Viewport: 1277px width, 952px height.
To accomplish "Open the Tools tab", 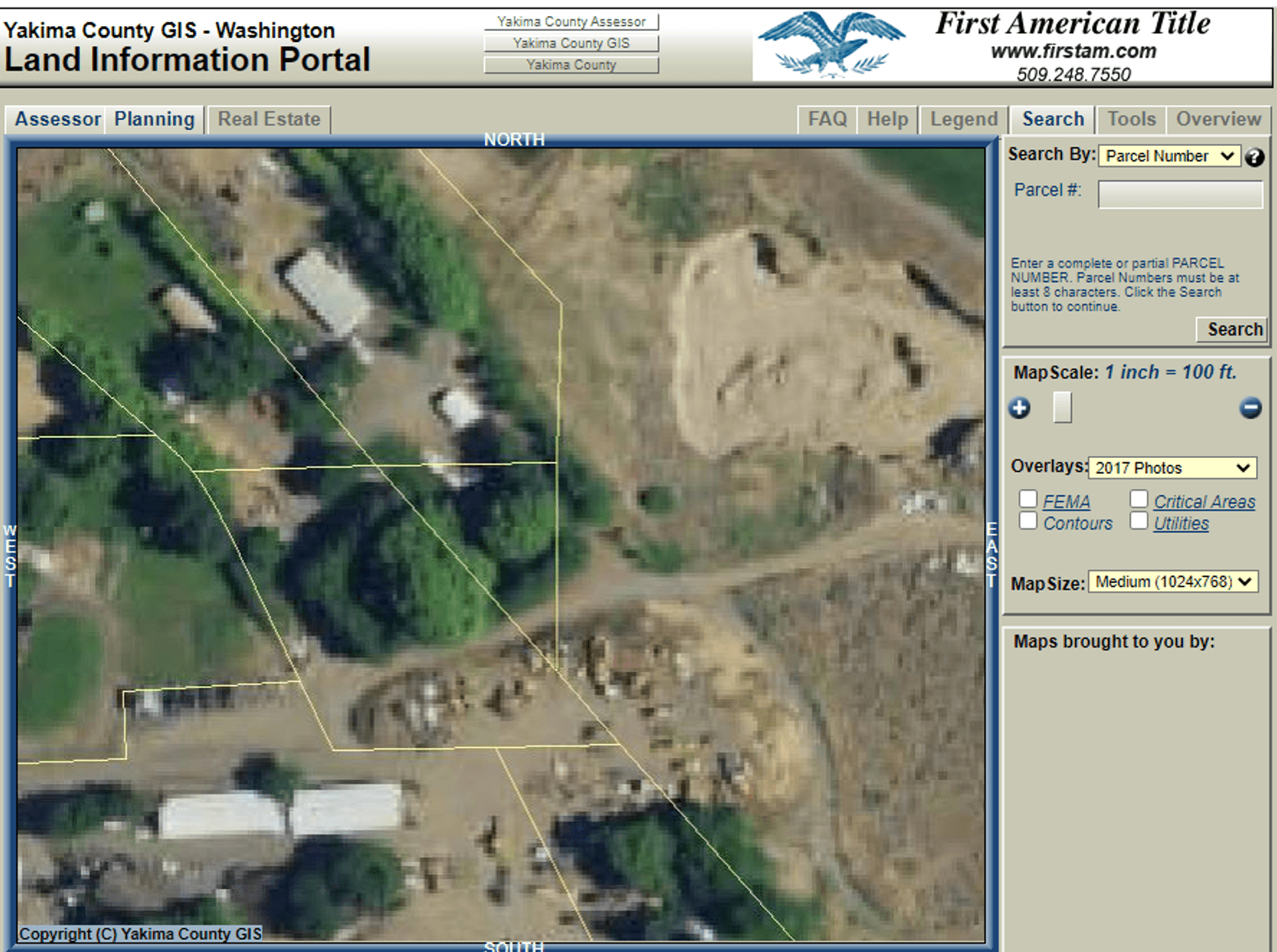I will (x=1131, y=119).
